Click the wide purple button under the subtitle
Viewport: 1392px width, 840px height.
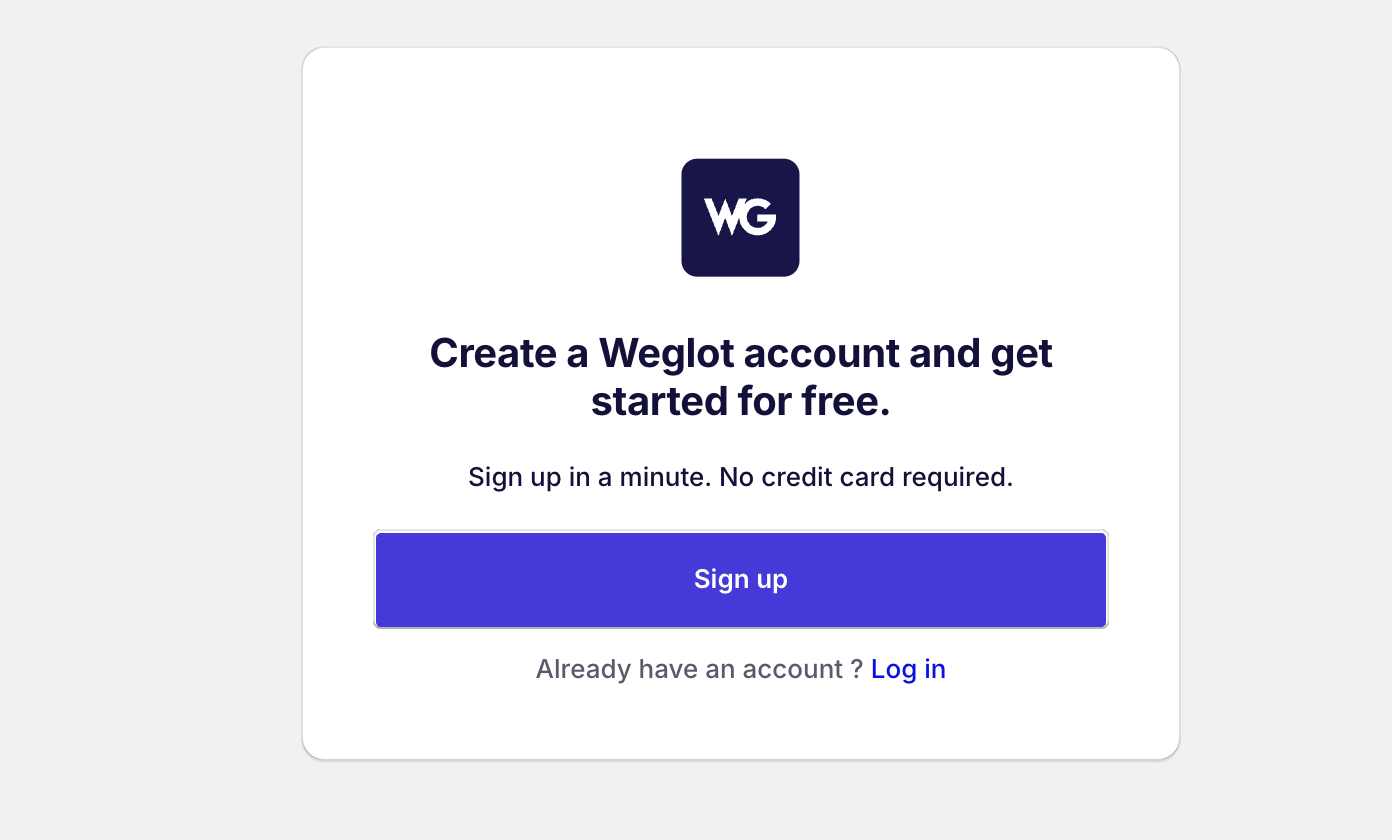741,579
